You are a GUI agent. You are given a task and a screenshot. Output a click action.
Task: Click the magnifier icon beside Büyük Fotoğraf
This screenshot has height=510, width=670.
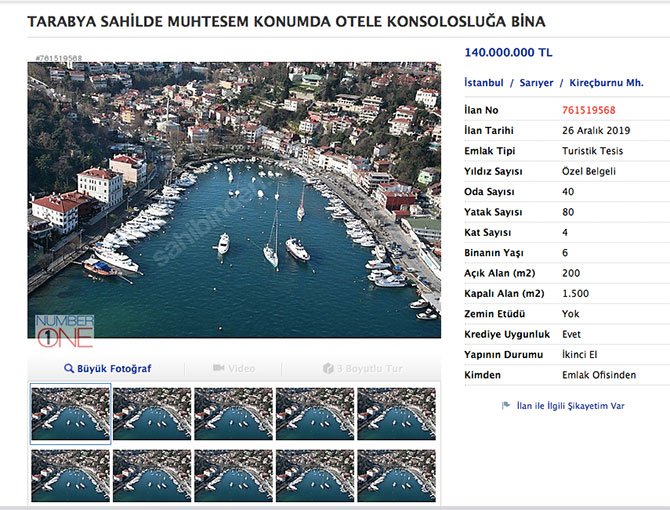tap(69, 369)
